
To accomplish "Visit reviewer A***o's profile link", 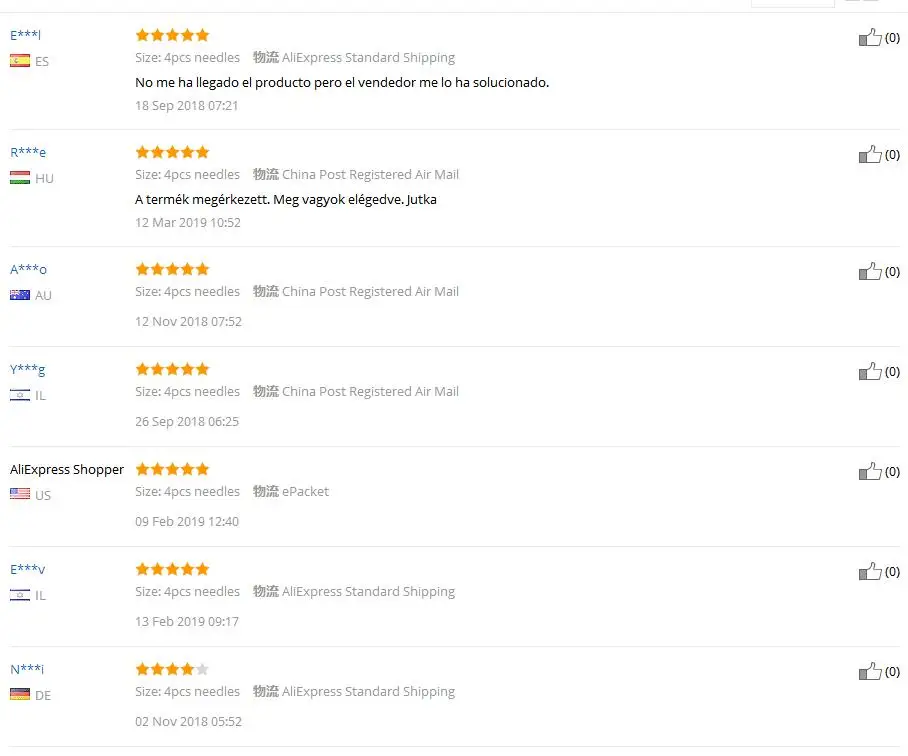I will 28,269.
